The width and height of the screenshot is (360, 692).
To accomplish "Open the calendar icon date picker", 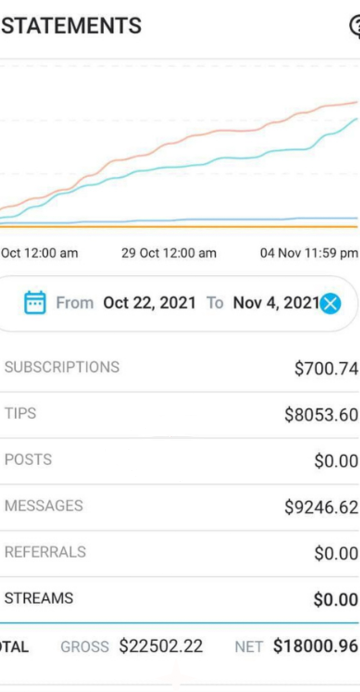I will coord(35,303).
